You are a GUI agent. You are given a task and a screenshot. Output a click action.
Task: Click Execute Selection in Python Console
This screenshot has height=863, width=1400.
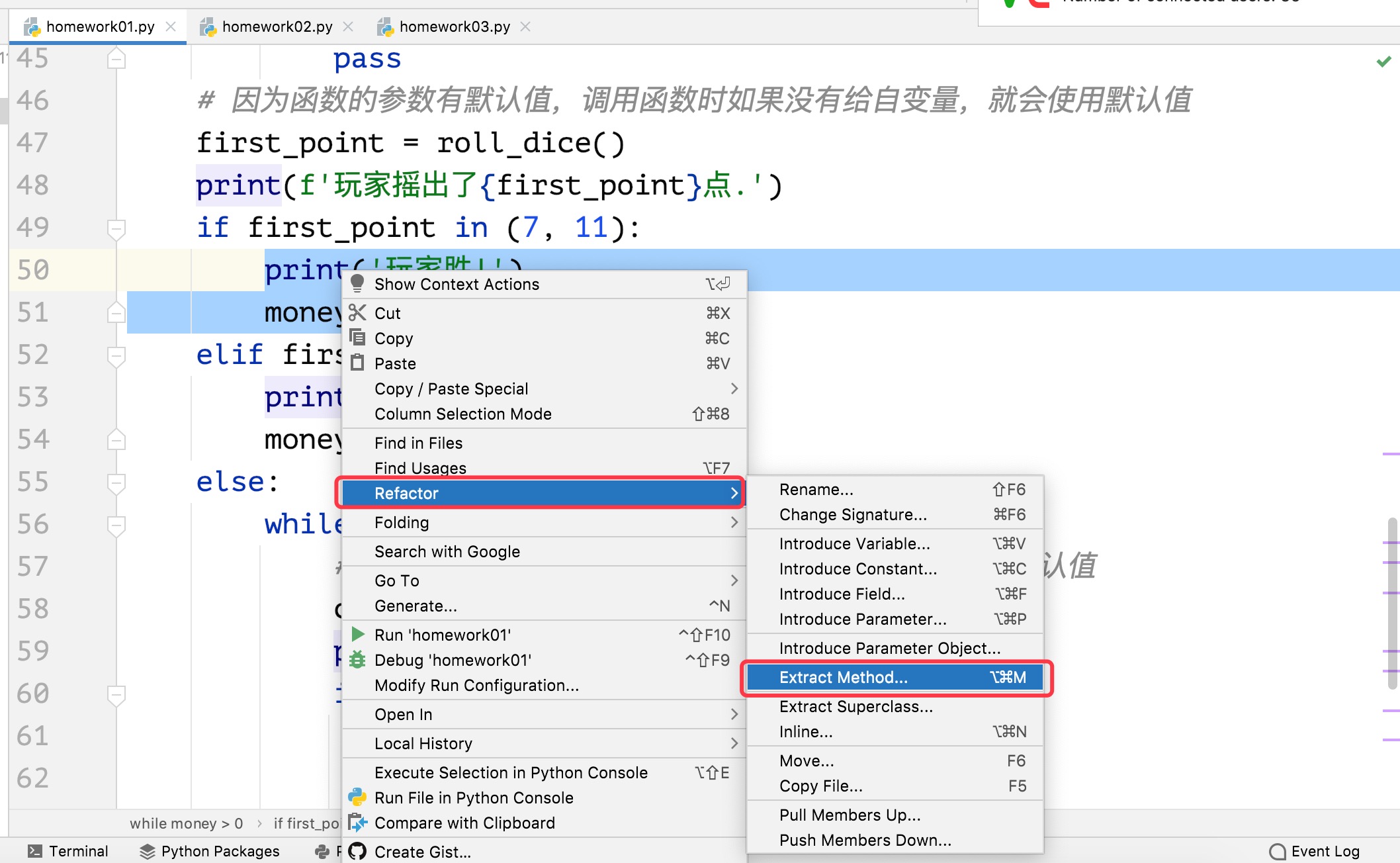click(x=510, y=770)
